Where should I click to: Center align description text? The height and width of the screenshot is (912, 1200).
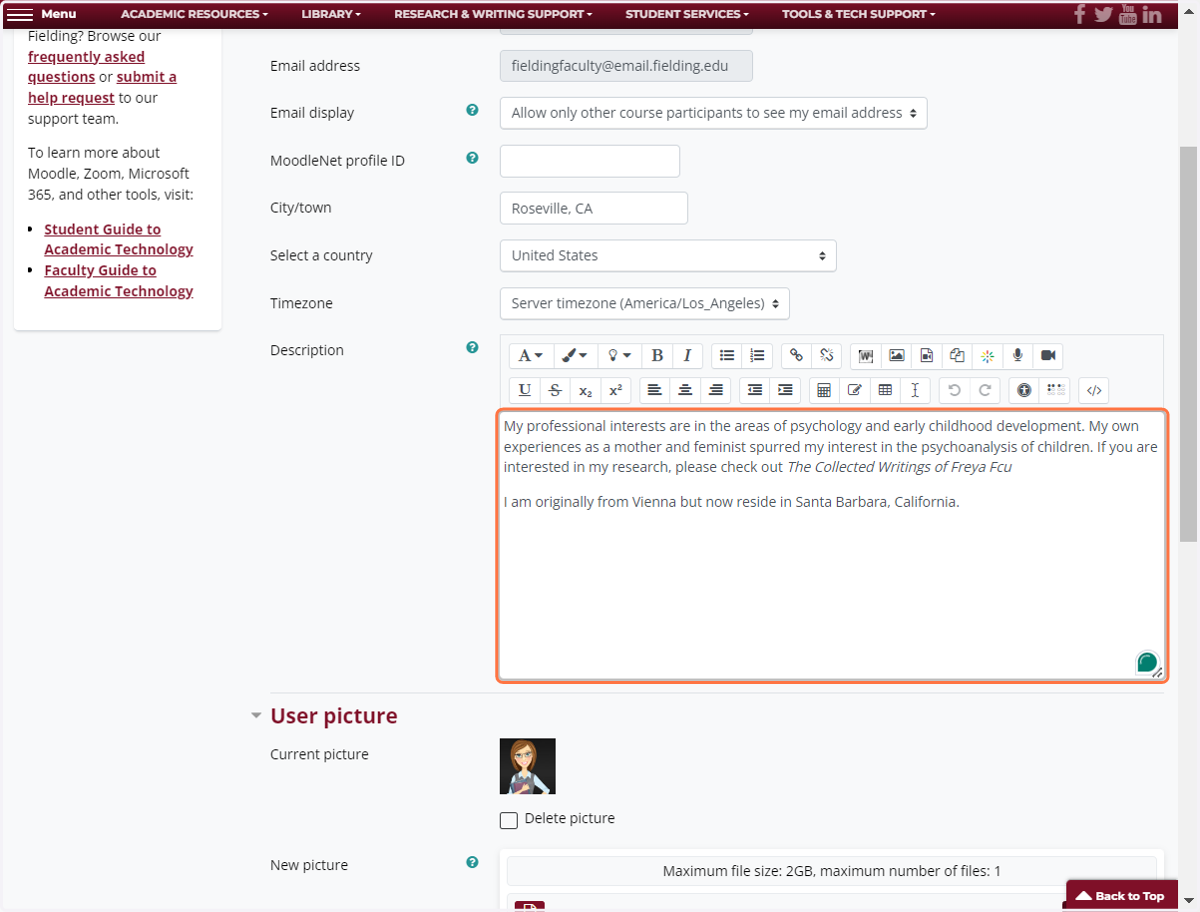click(685, 391)
